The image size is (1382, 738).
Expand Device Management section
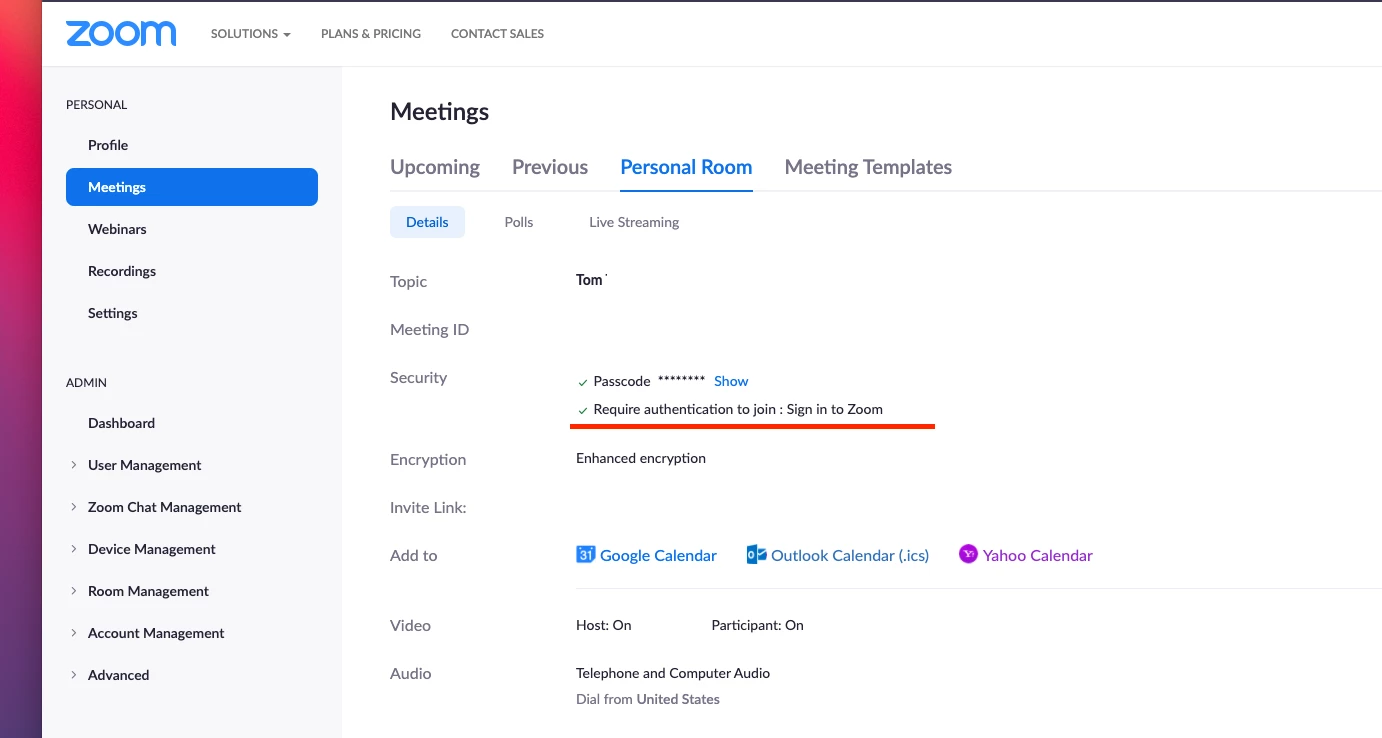tap(73, 549)
